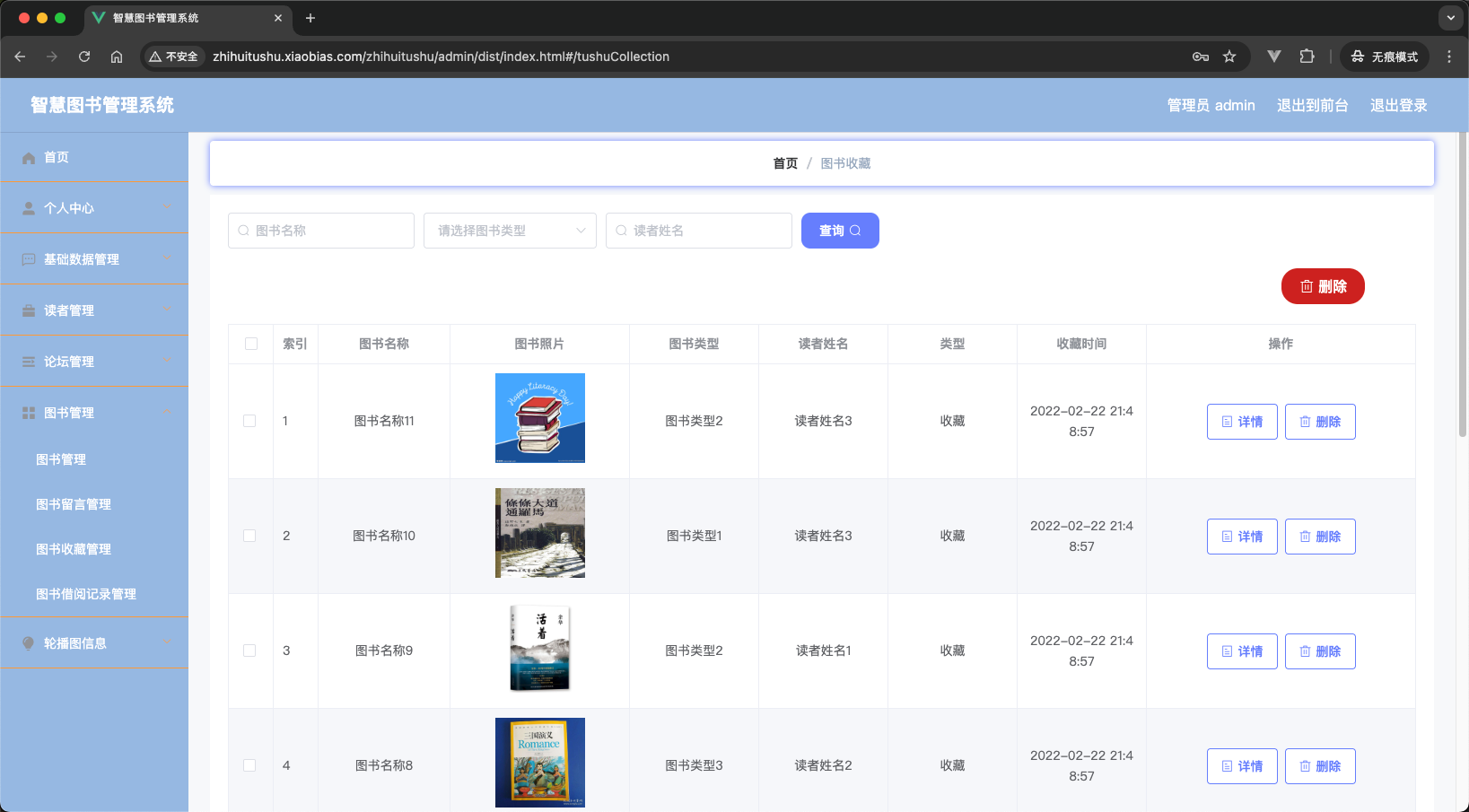Click the 无痕模式 incognito indicator

click(x=1384, y=57)
